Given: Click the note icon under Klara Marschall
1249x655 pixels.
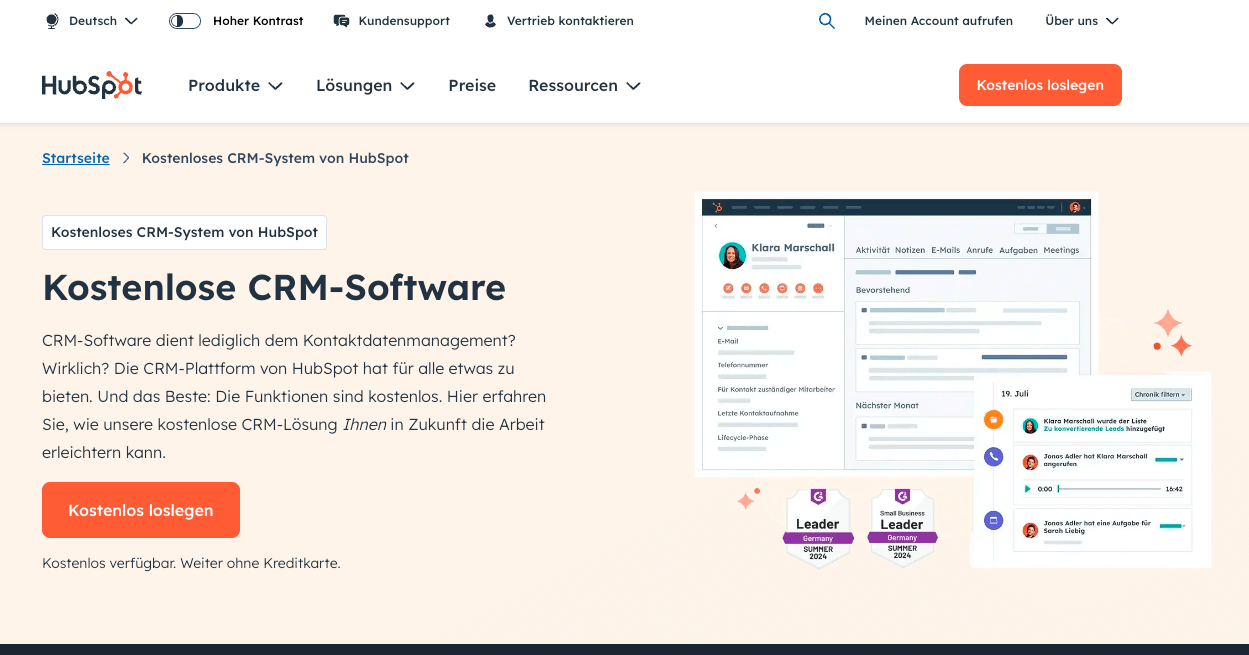Looking at the screenshot, I should coord(728,289).
